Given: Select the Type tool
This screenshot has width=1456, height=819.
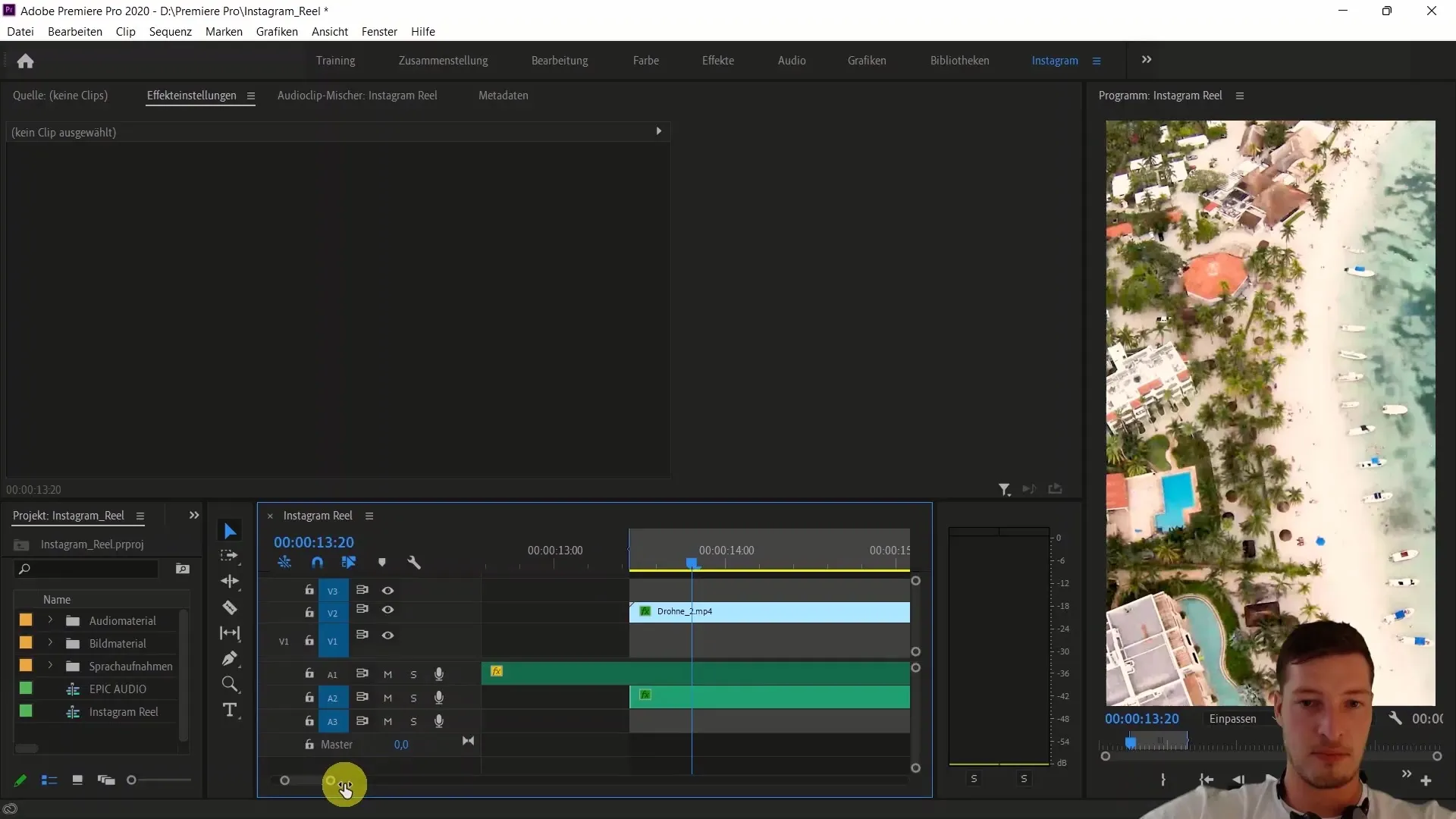Looking at the screenshot, I should (x=230, y=711).
